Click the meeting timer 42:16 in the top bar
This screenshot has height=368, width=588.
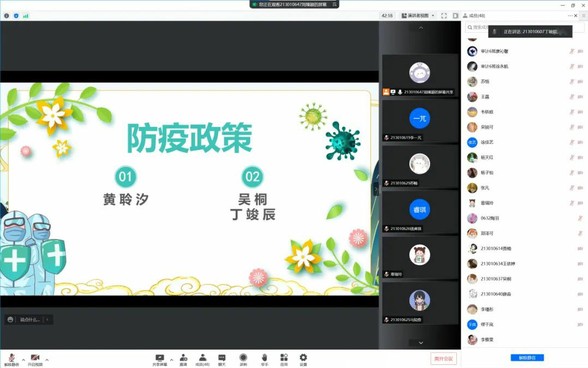click(x=387, y=15)
